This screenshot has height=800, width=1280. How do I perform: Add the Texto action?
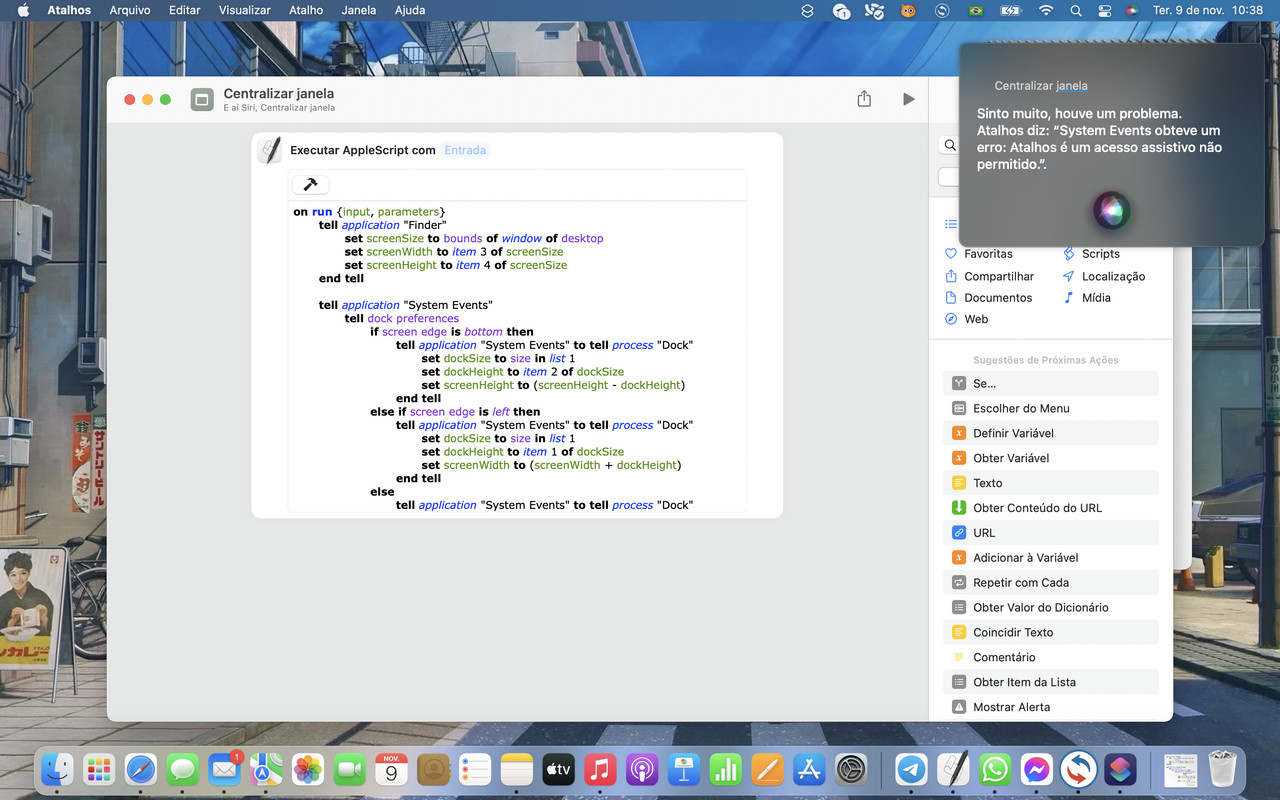(1051, 483)
